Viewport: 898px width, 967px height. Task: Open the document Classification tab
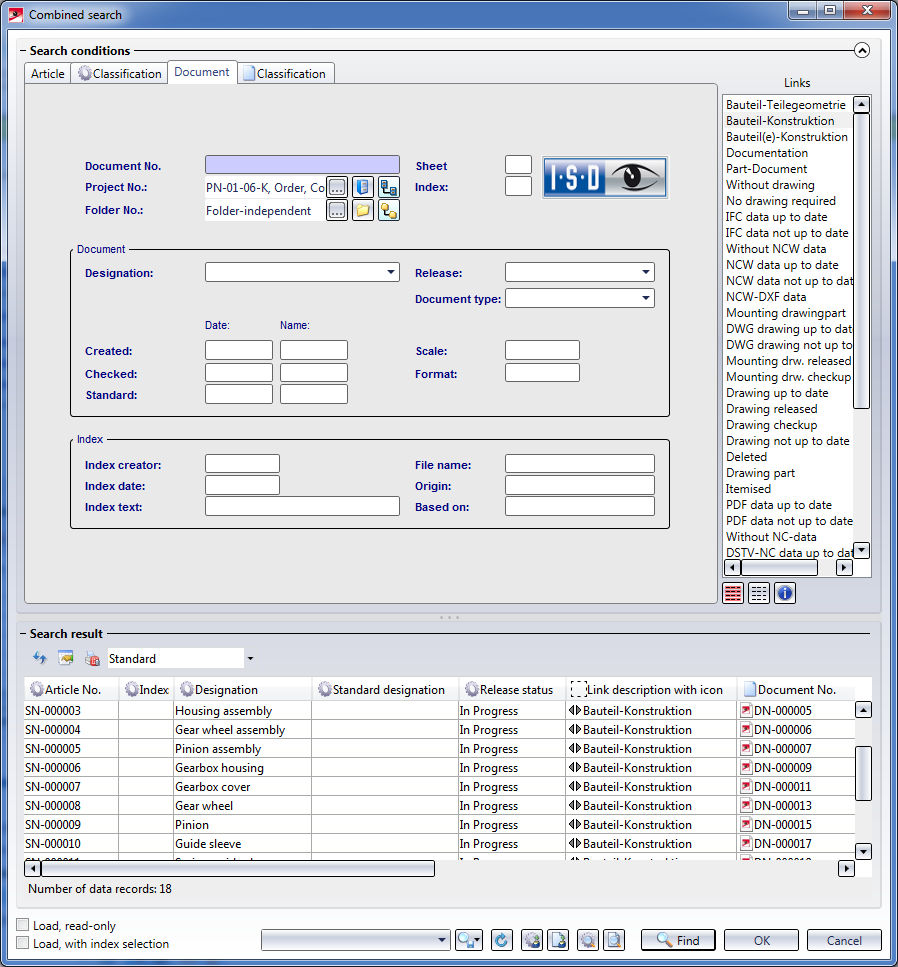tap(285, 74)
